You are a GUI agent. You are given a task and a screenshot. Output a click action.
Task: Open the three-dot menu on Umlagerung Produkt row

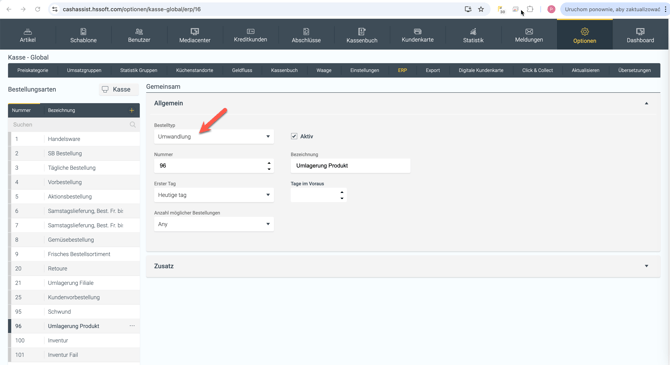132,326
